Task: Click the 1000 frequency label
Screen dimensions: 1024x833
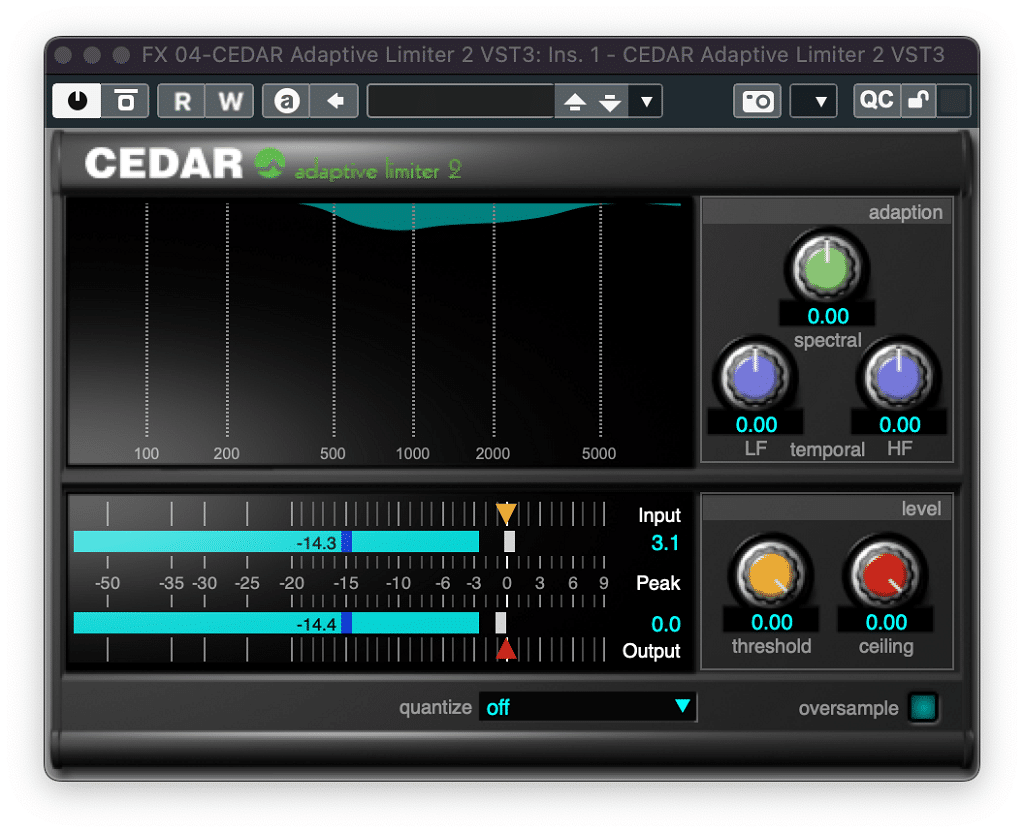Action: tap(413, 453)
